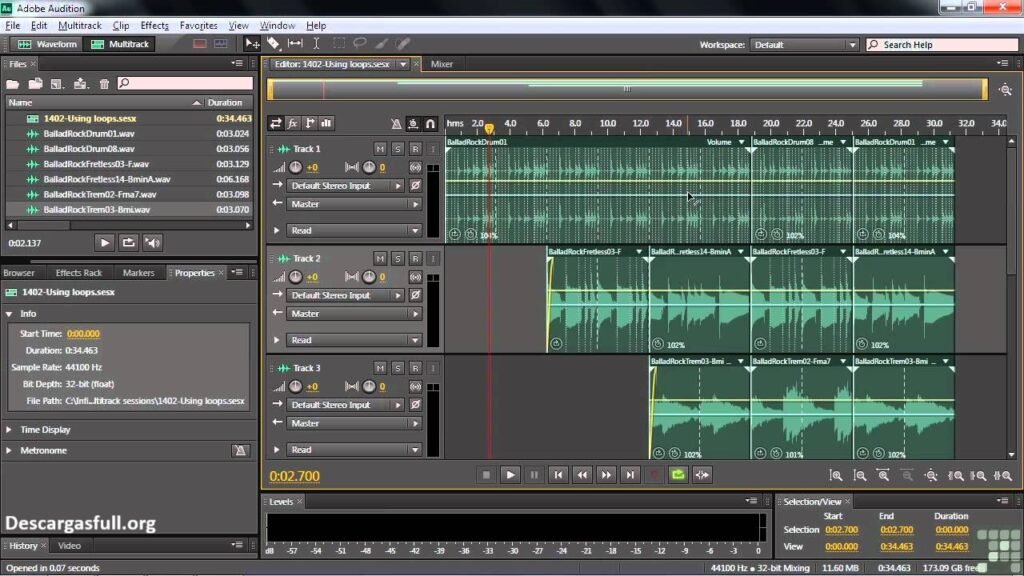Open the Workspace dropdown set to Default
Image resolution: width=1024 pixels, height=576 pixels.
[805, 44]
